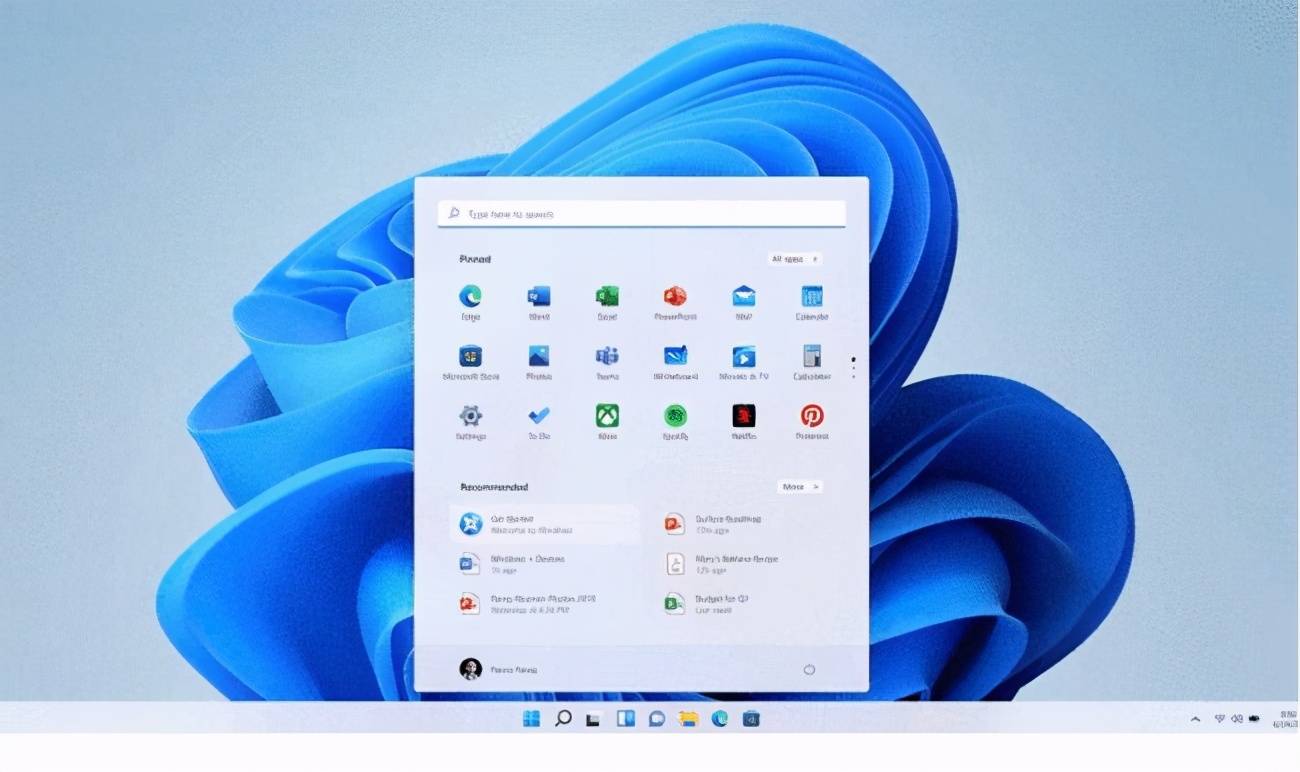Click the Start menu search box
The image size is (1300, 772).
click(641, 213)
